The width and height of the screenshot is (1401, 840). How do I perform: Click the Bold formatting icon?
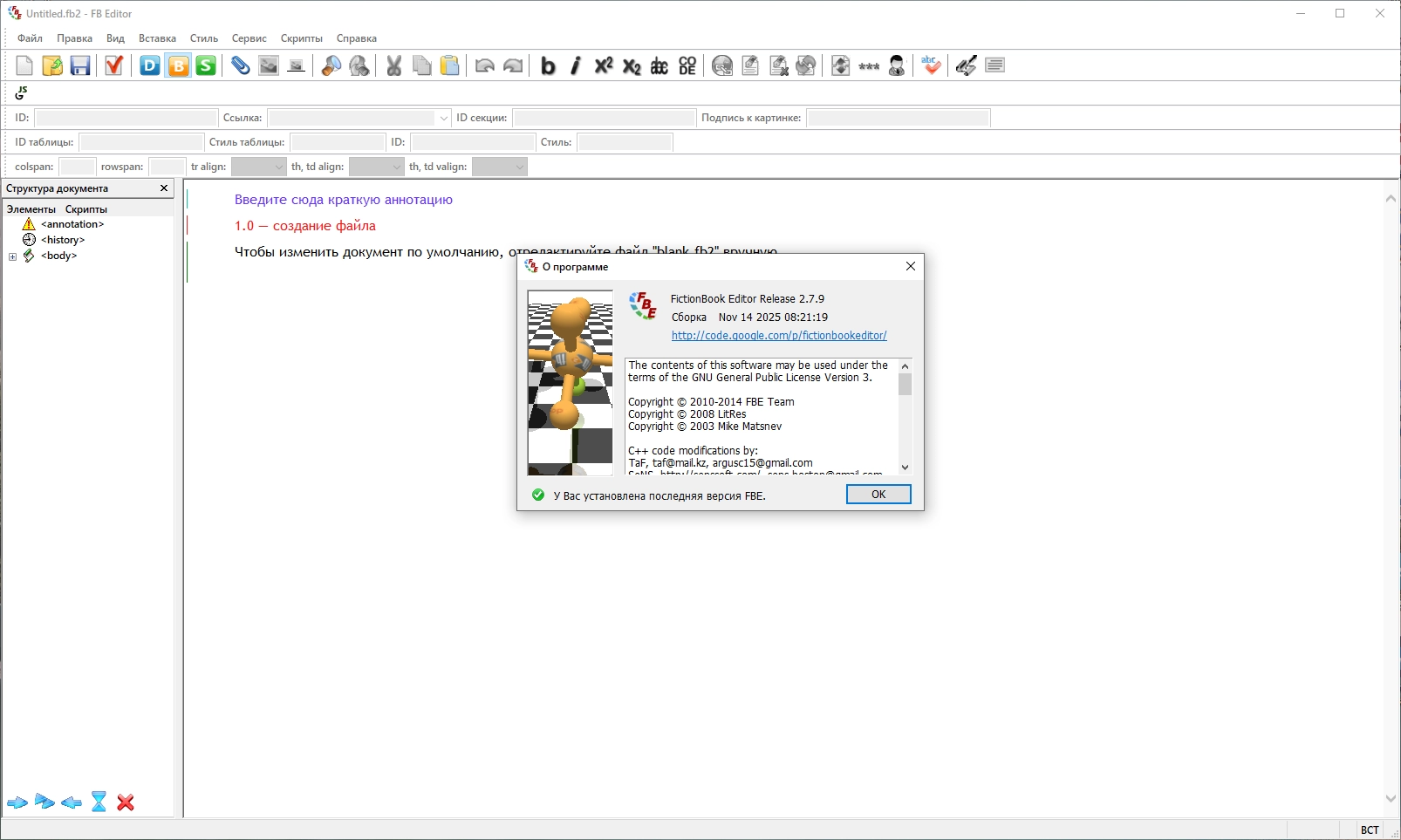pyautogui.click(x=548, y=66)
